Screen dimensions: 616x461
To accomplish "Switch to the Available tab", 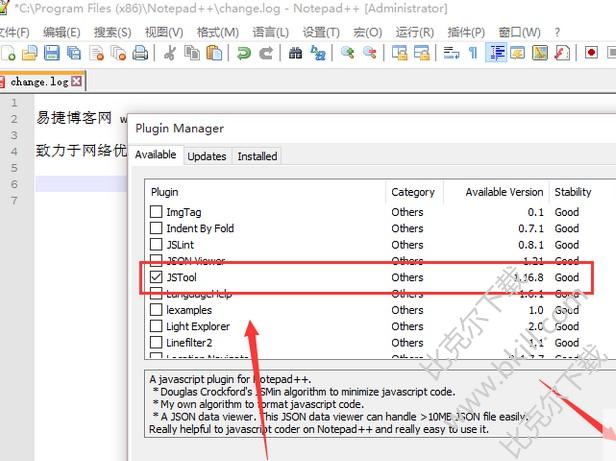I will point(156,155).
